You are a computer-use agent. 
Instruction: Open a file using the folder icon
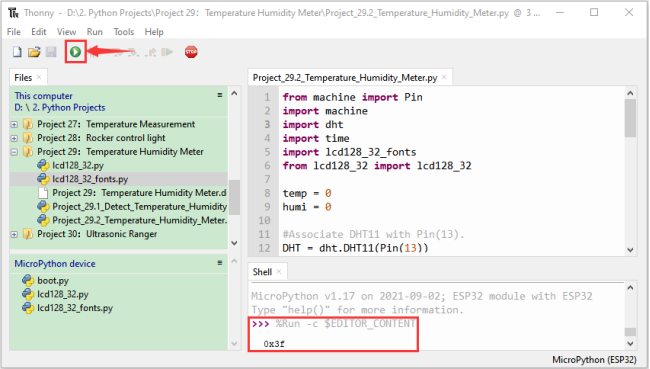(x=34, y=52)
